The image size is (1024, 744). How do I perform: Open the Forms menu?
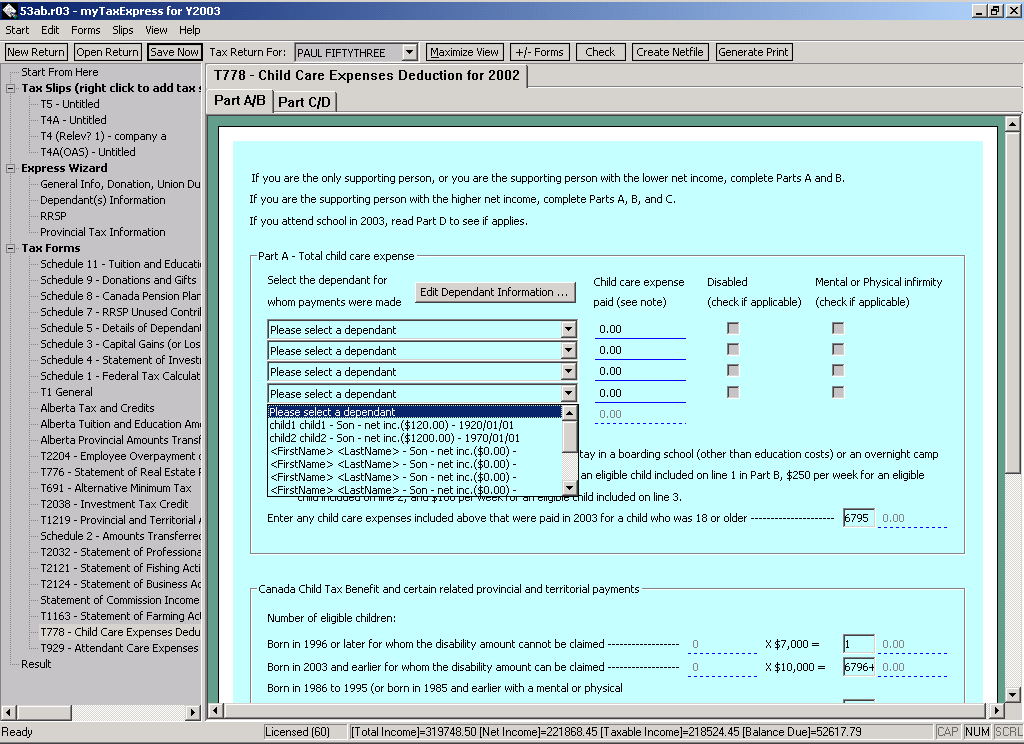point(85,30)
